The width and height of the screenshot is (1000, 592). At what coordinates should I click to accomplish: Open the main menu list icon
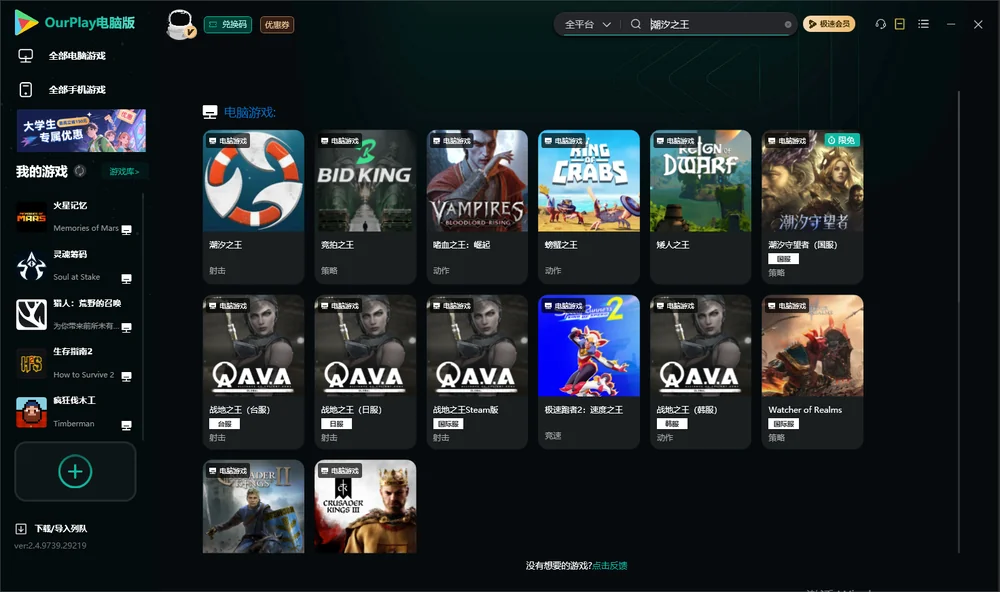tap(923, 24)
